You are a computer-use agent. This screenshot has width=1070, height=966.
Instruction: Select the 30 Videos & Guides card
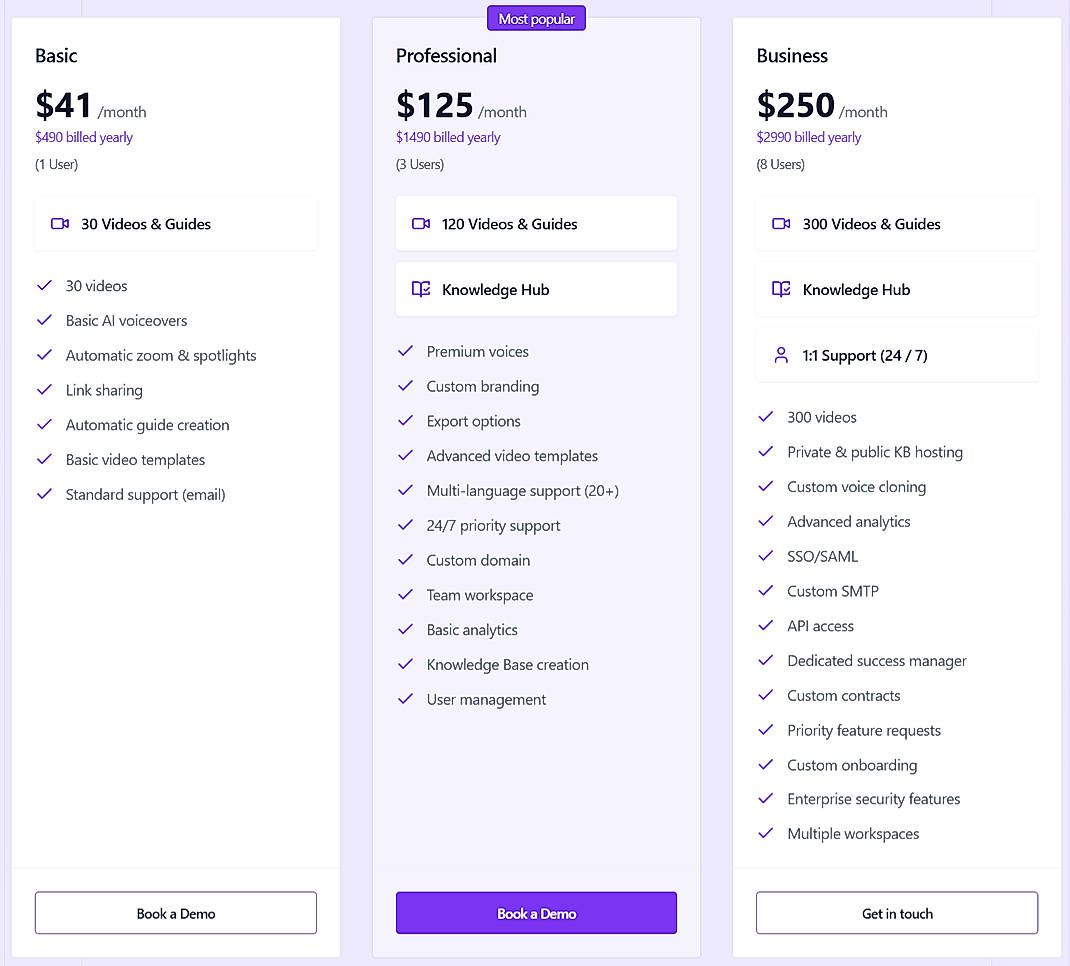click(x=175, y=224)
